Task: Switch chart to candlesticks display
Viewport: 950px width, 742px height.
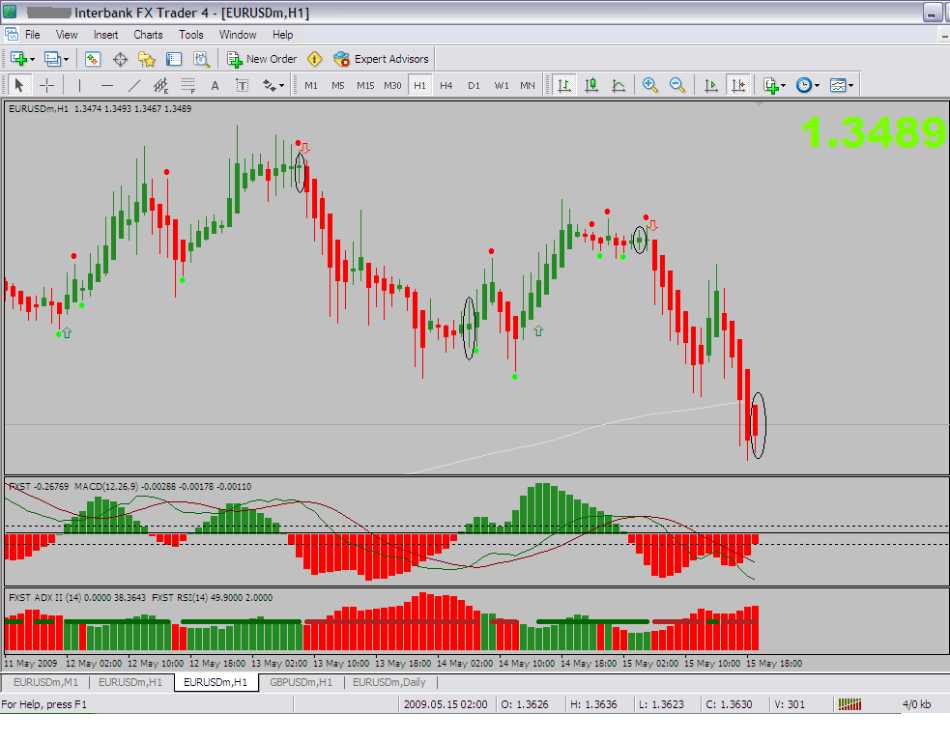Action: click(592, 86)
